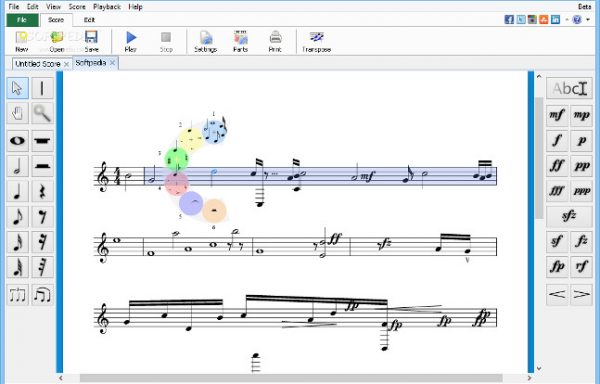Image resolution: width=600 pixels, height=384 pixels.
Task: Expand the help dropdown arrow top right
Action: [x=588, y=20]
